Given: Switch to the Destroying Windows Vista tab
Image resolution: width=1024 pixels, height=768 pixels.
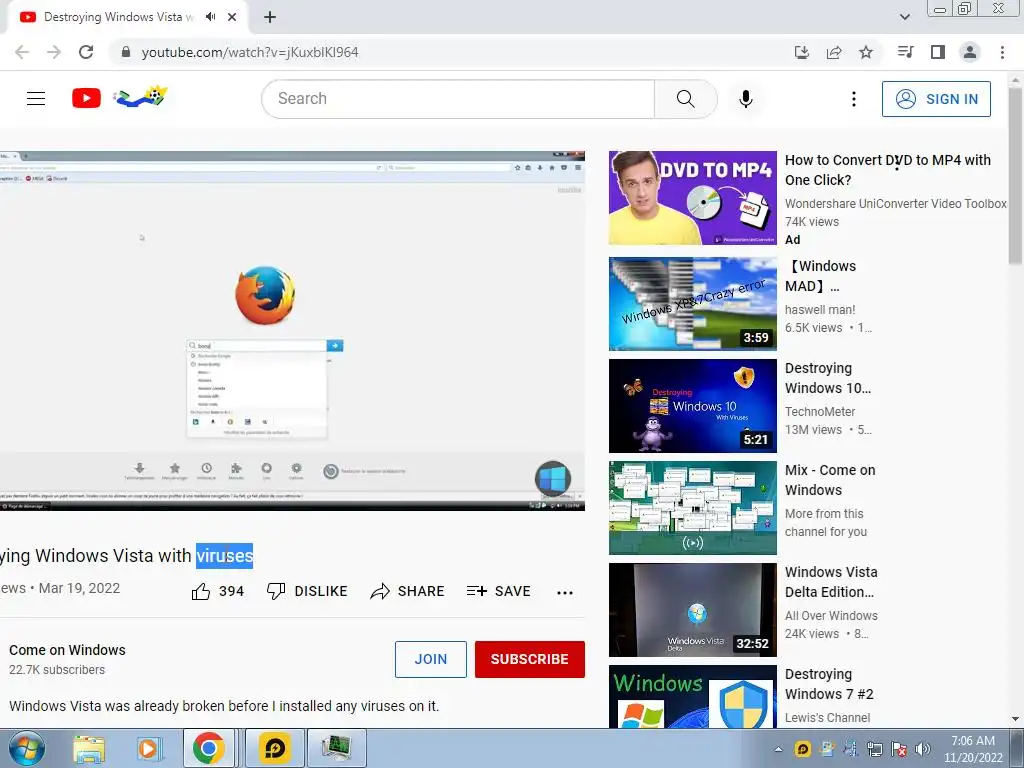Looking at the screenshot, I should 119,17.
